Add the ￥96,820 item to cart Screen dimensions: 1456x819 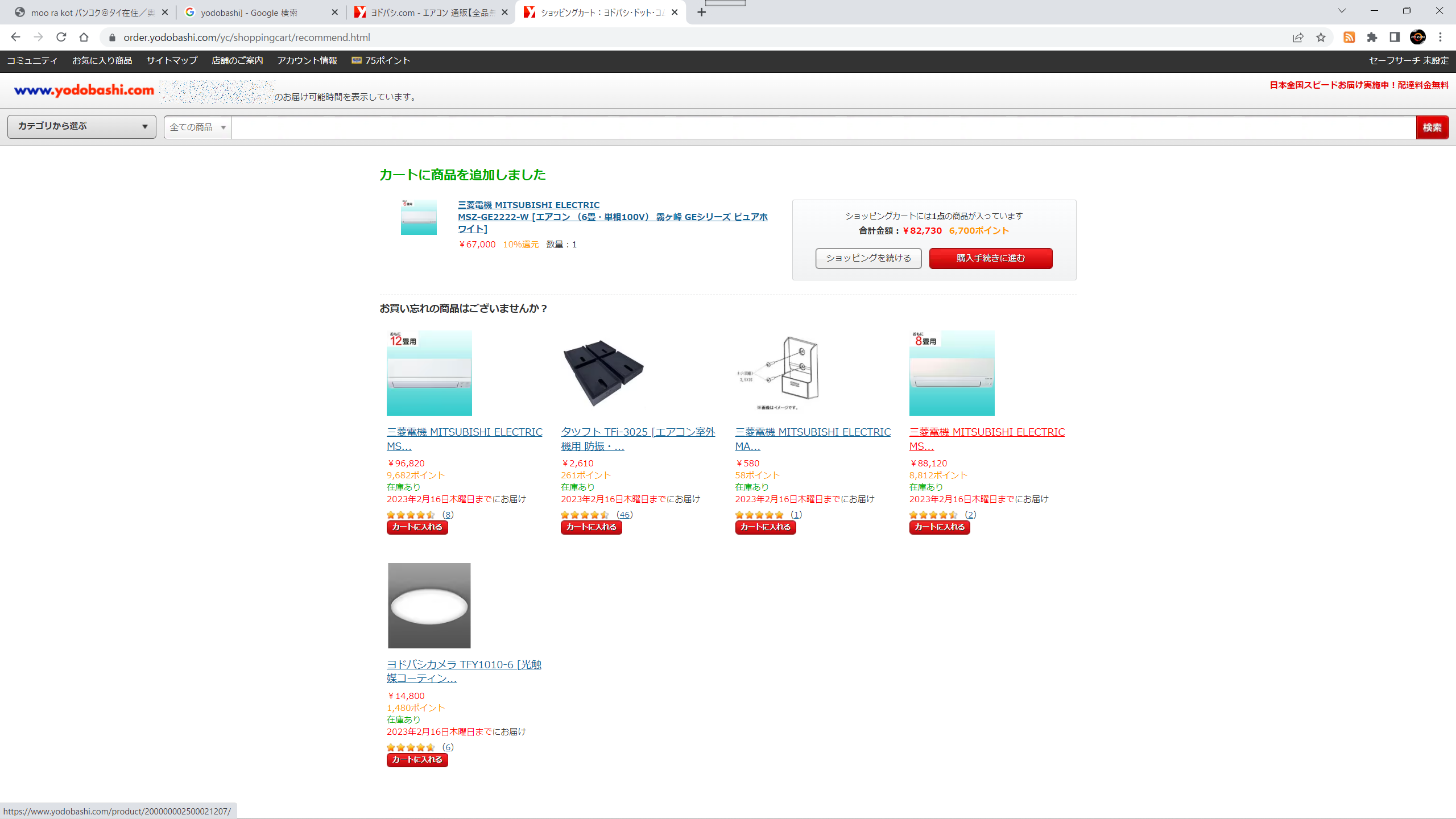(x=417, y=527)
